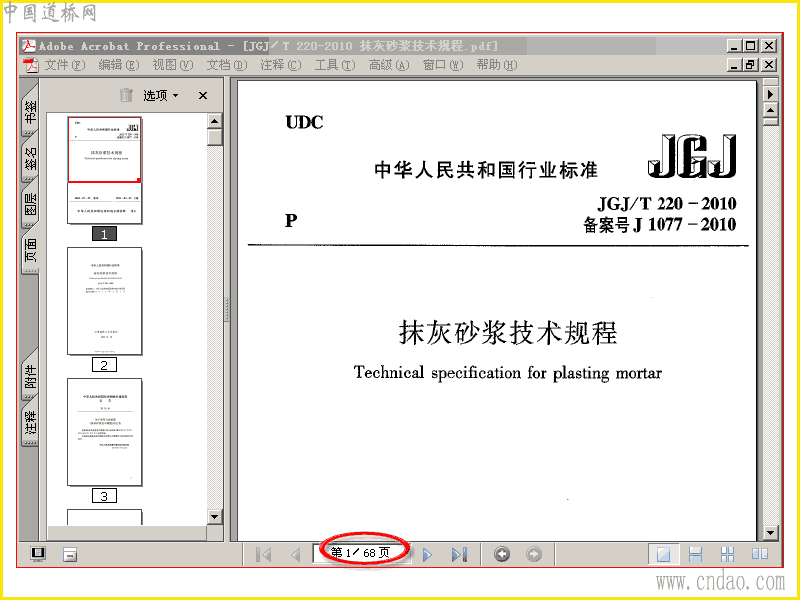Go to next view round button
The width and height of the screenshot is (800, 600).
pyautogui.click(x=534, y=554)
